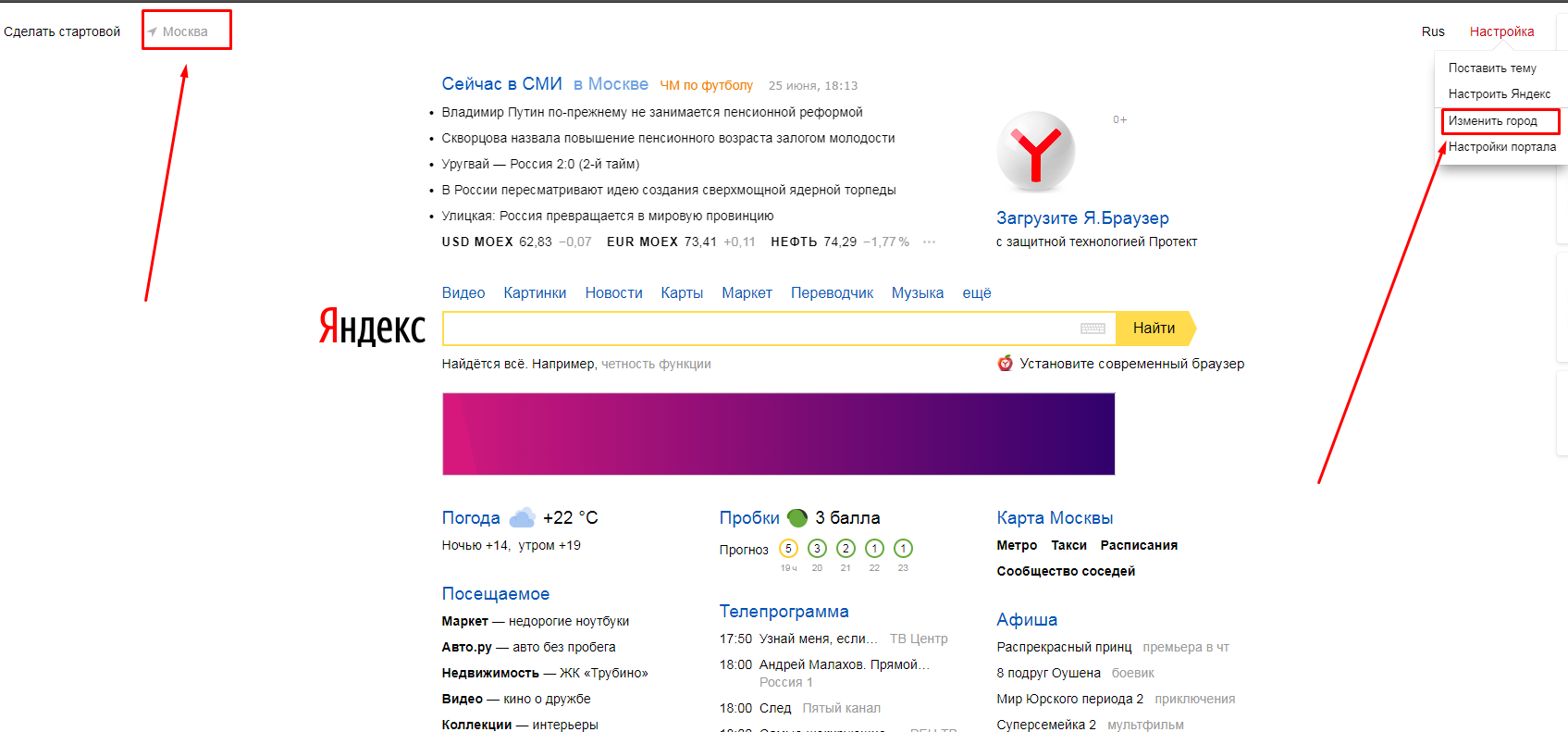The height and width of the screenshot is (732, 1568).
Task: Select traffic forecast circle showing 2
Action: (x=846, y=549)
